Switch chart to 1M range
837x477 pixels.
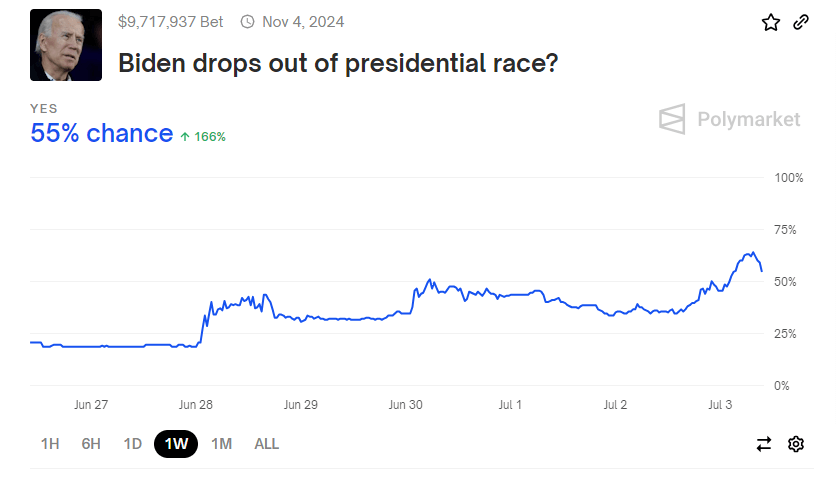222,444
